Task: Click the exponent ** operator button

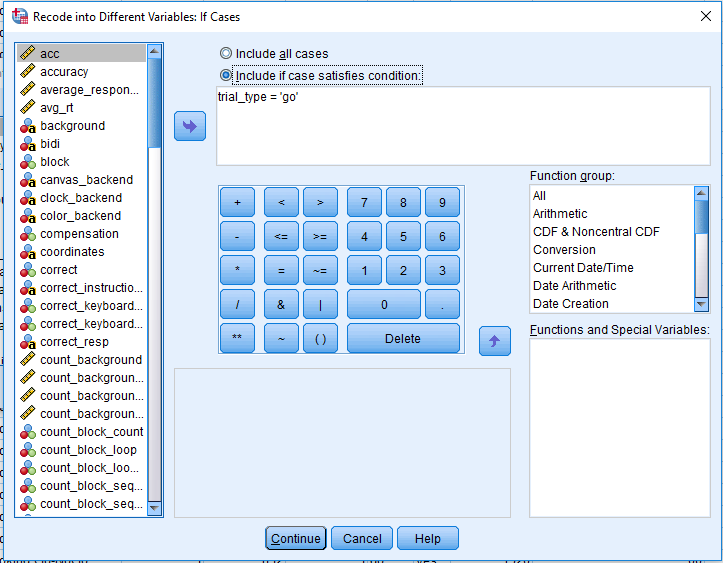Action: [237, 338]
